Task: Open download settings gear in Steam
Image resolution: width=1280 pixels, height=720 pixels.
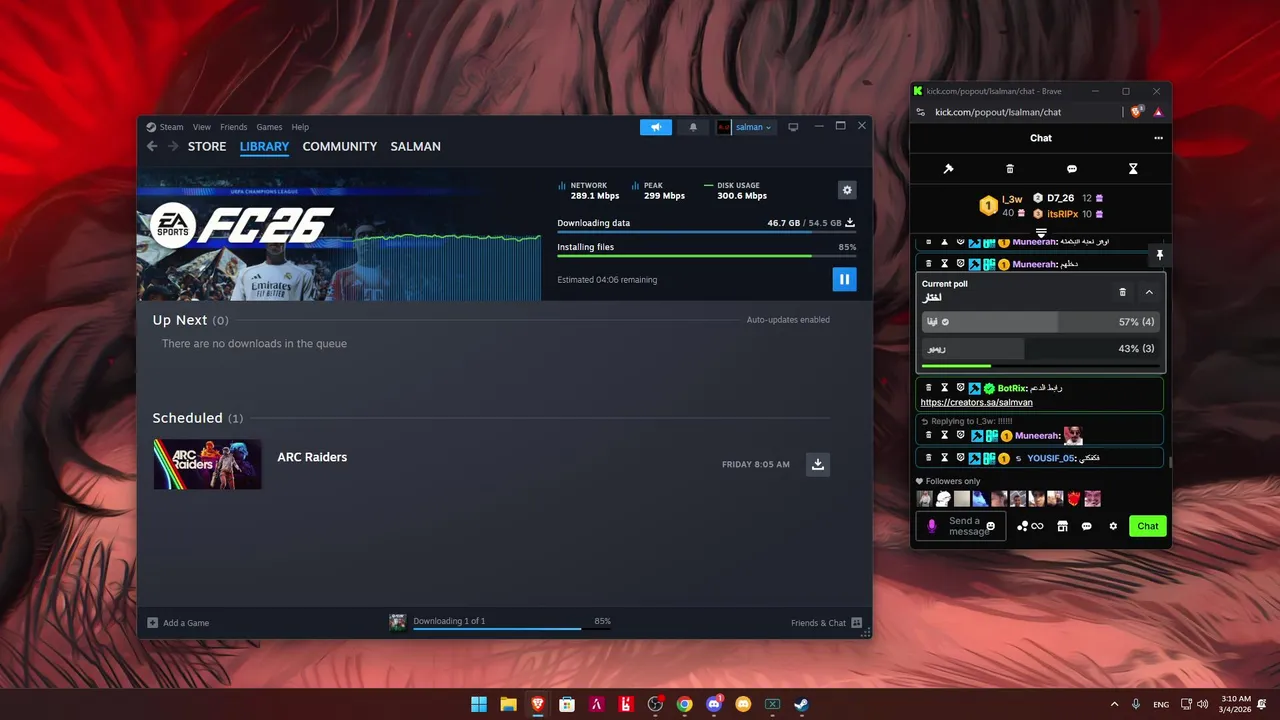Action: [847, 190]
